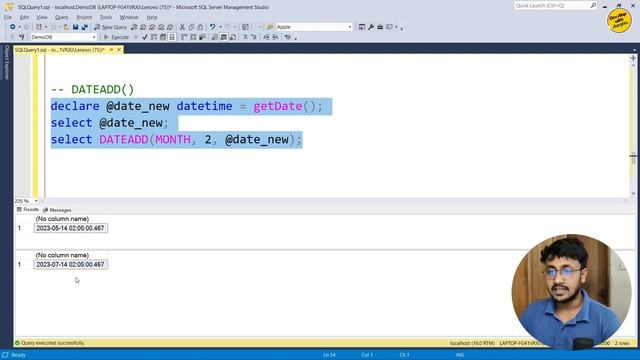Specify values for template parameters

pos(288,37)
